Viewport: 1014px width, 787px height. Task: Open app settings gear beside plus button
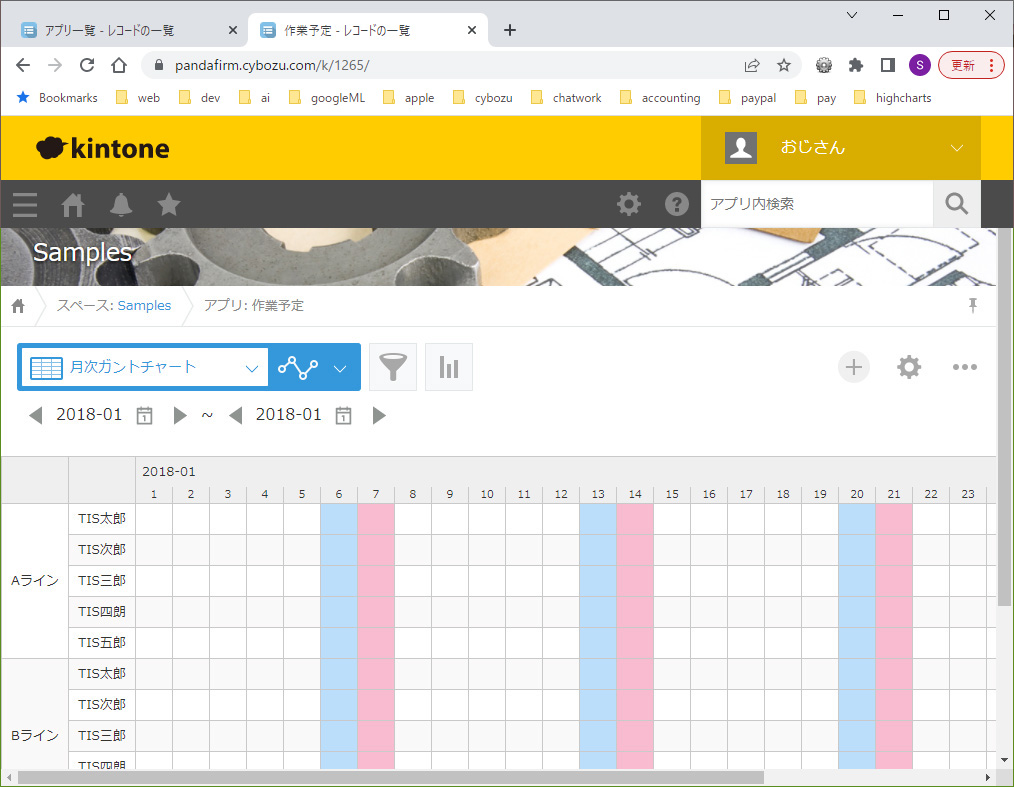click(909, 367)
